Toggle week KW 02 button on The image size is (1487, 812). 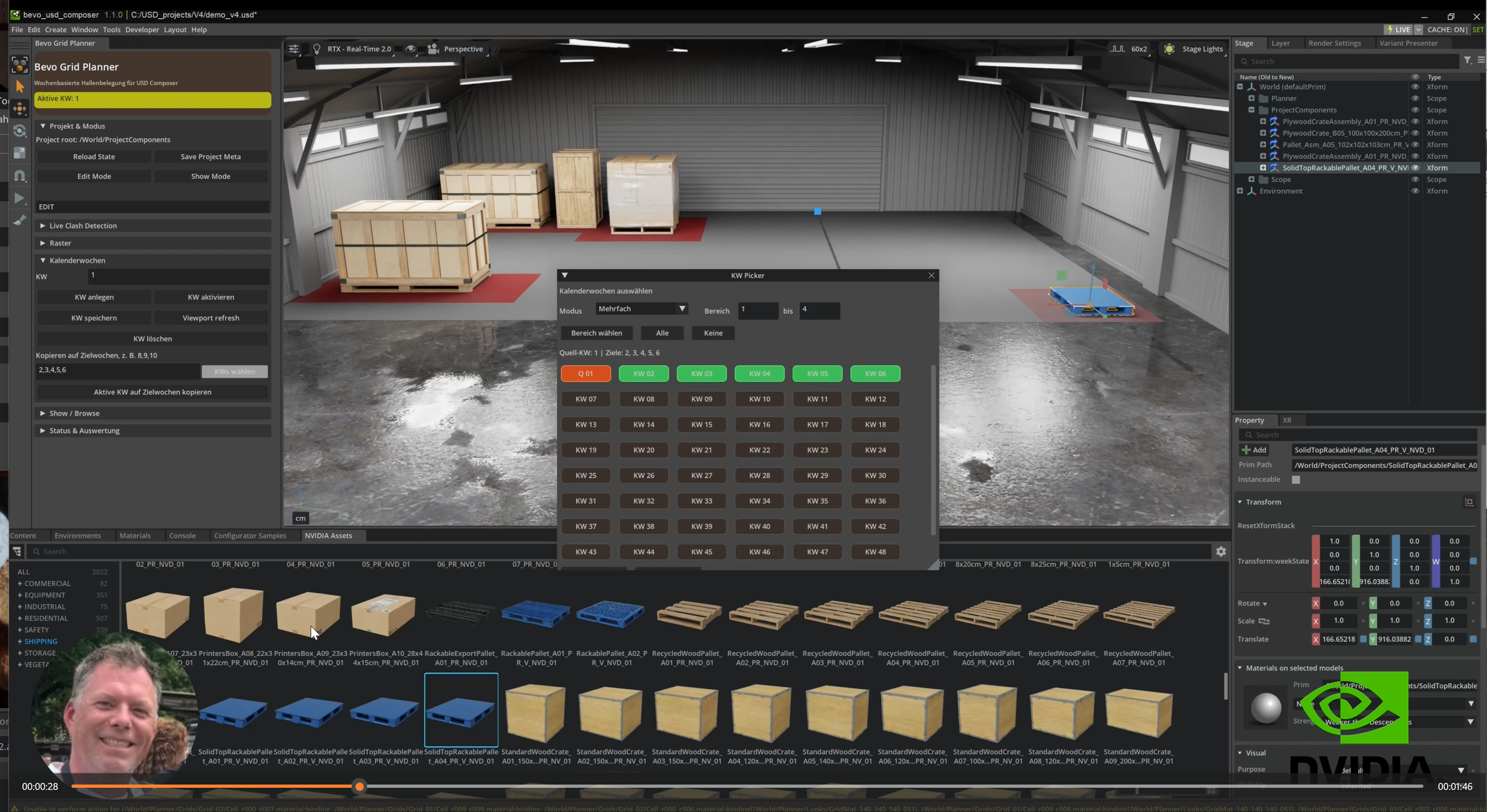(644, 374)
